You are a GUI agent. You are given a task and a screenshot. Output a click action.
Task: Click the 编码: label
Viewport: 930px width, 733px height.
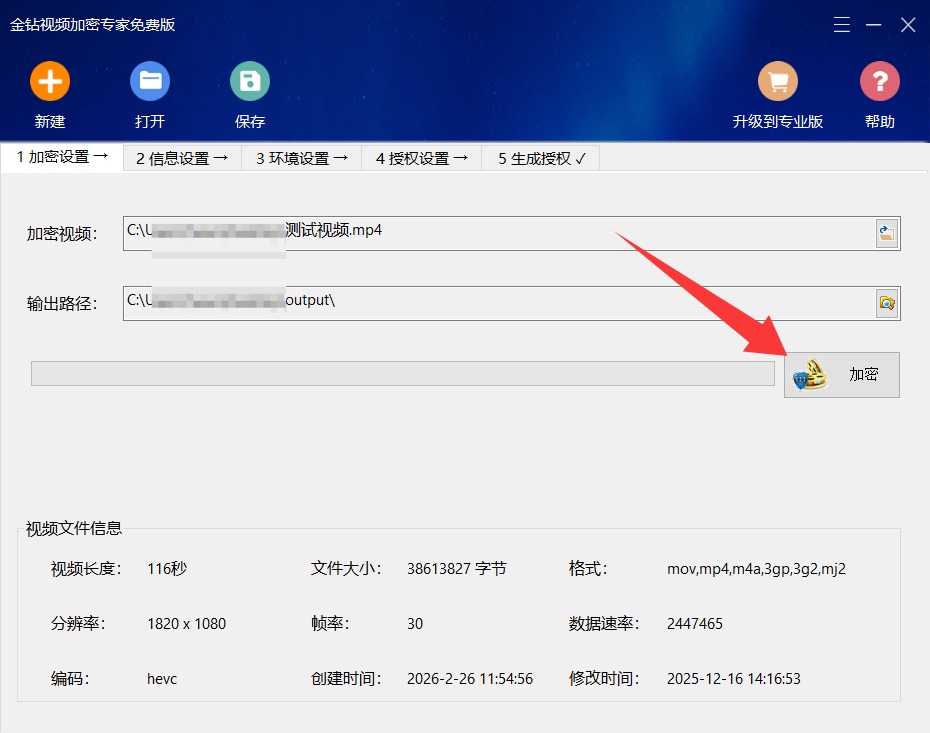70,679
